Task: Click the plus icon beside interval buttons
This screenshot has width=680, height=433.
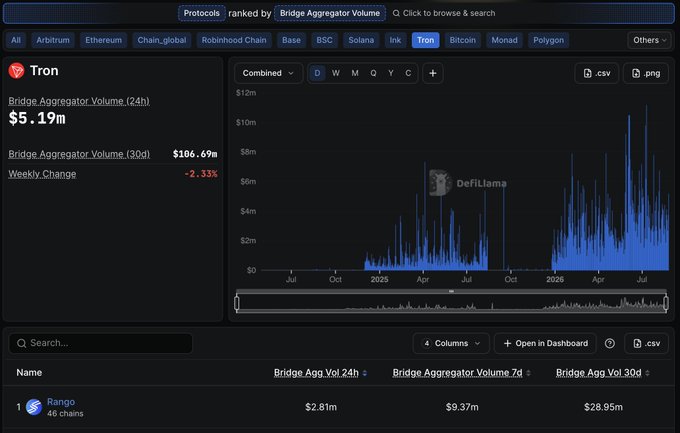Action: click(x=432, y=73)
